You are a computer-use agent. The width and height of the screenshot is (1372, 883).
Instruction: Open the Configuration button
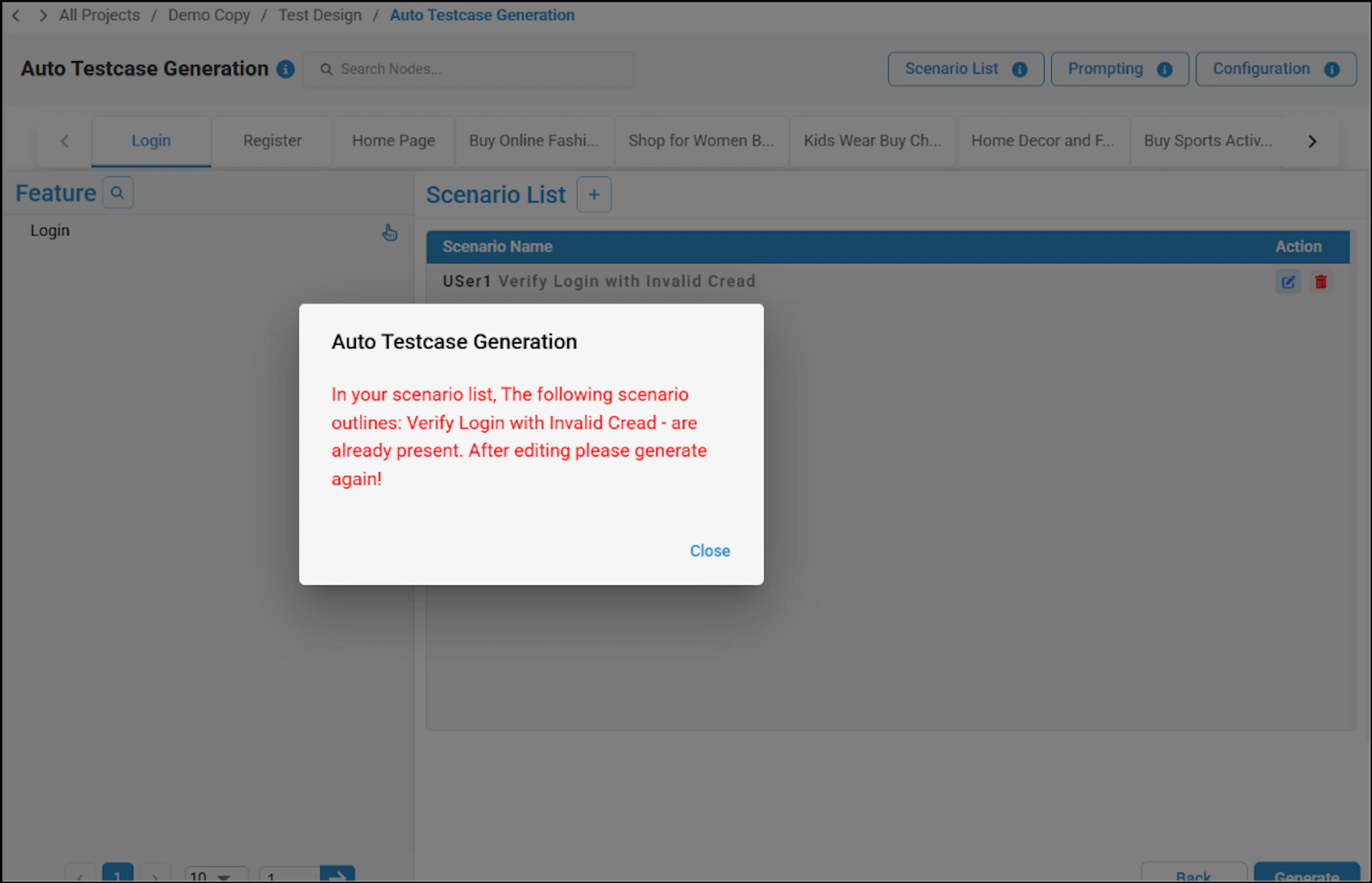pyautogui.click(x=1276, y=69)
